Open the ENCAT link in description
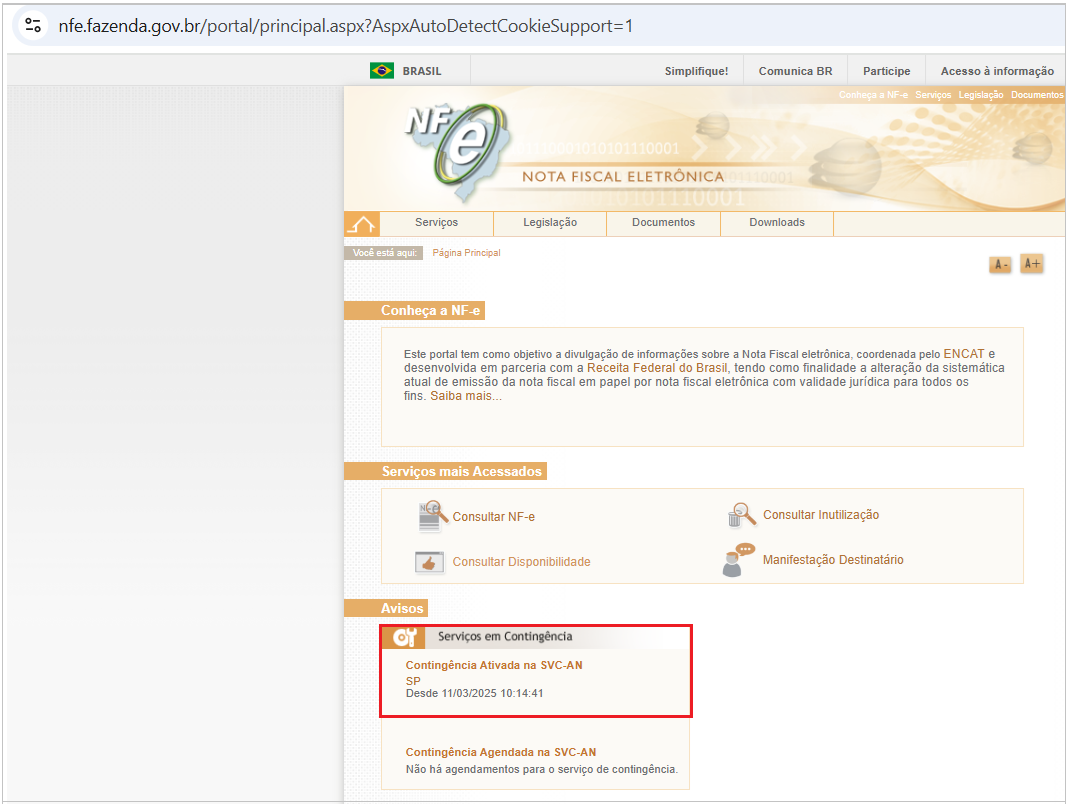The height and width of the screenshot is (804, 1068). pyautogui.click(x=963, y=354)
